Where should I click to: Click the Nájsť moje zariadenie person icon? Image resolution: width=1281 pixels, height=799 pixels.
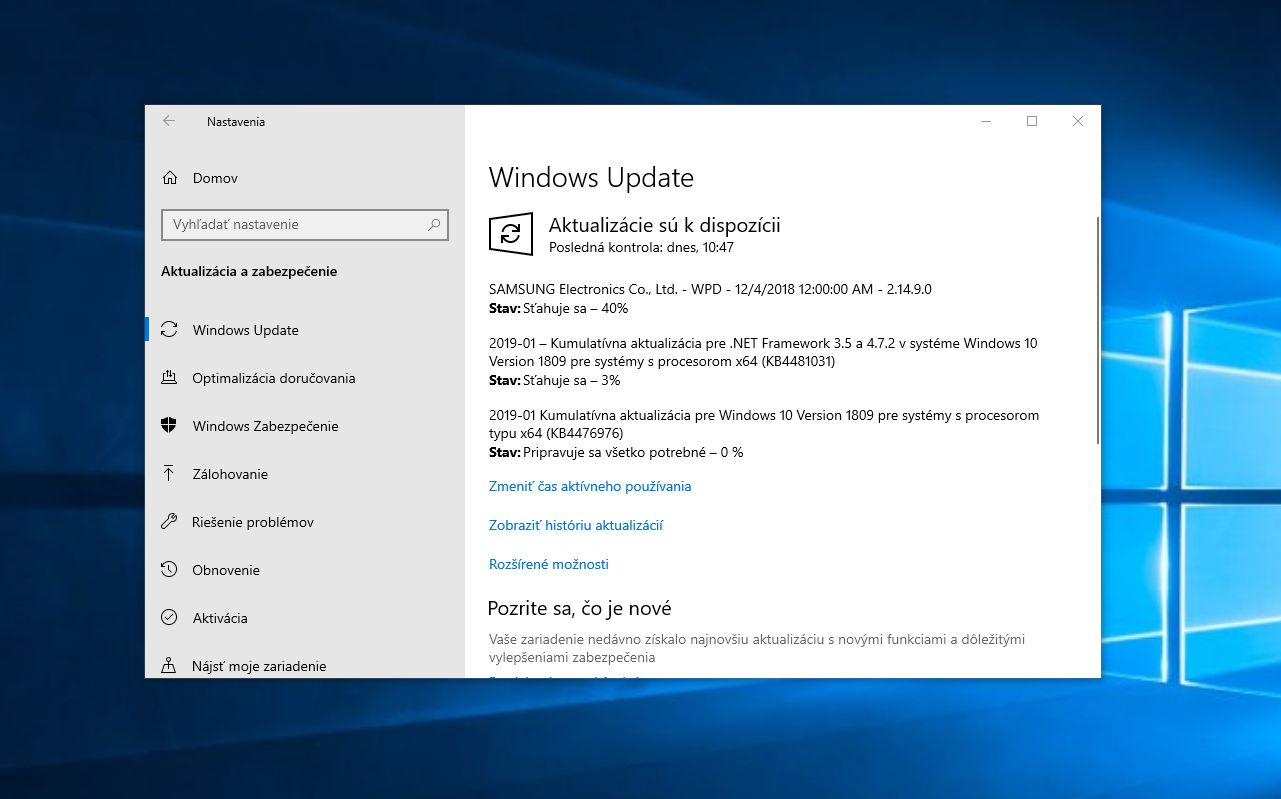pos(169,666)
